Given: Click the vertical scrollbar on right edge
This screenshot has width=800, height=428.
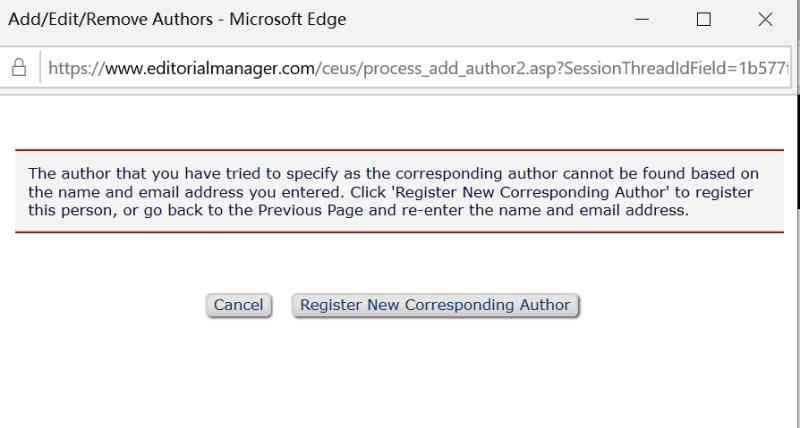Looking at the screenshot, I should click(796, 150).
